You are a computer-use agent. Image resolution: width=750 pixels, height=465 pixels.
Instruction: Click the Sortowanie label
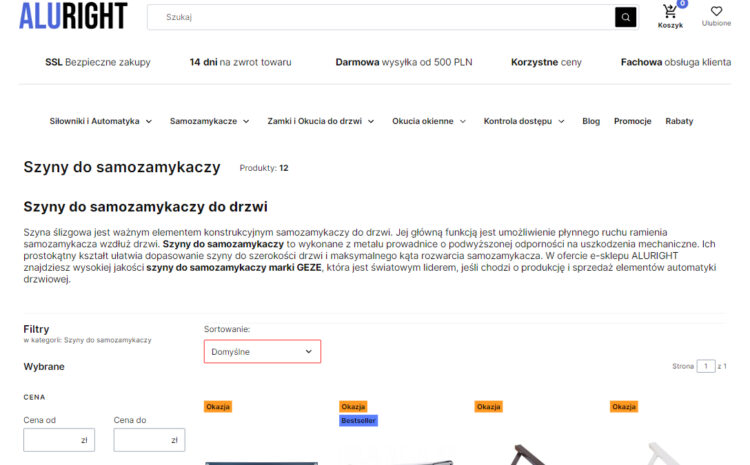coord(227,329)
